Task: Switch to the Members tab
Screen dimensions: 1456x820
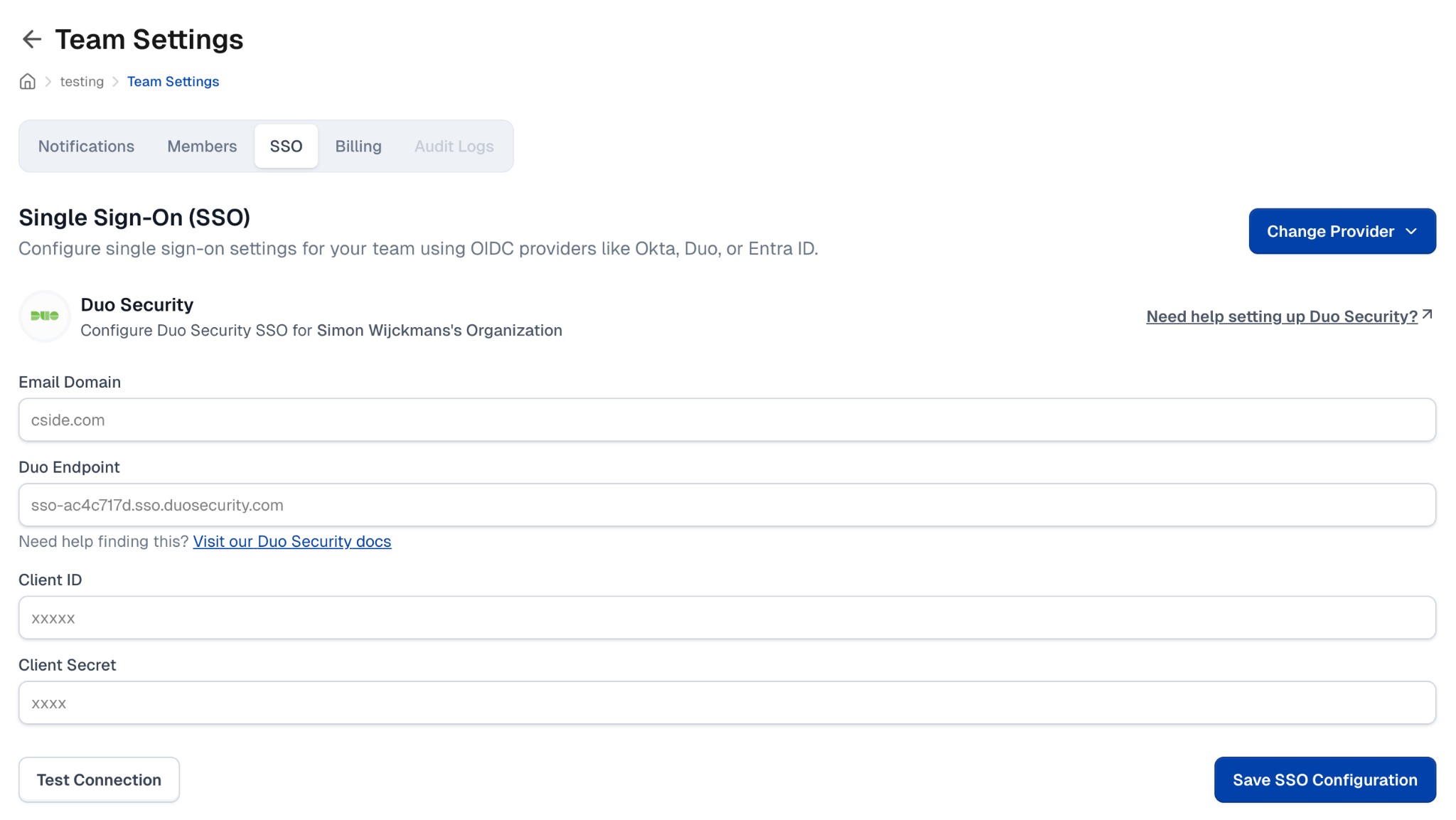Action: pyautogui.click(x=202, y=146)
